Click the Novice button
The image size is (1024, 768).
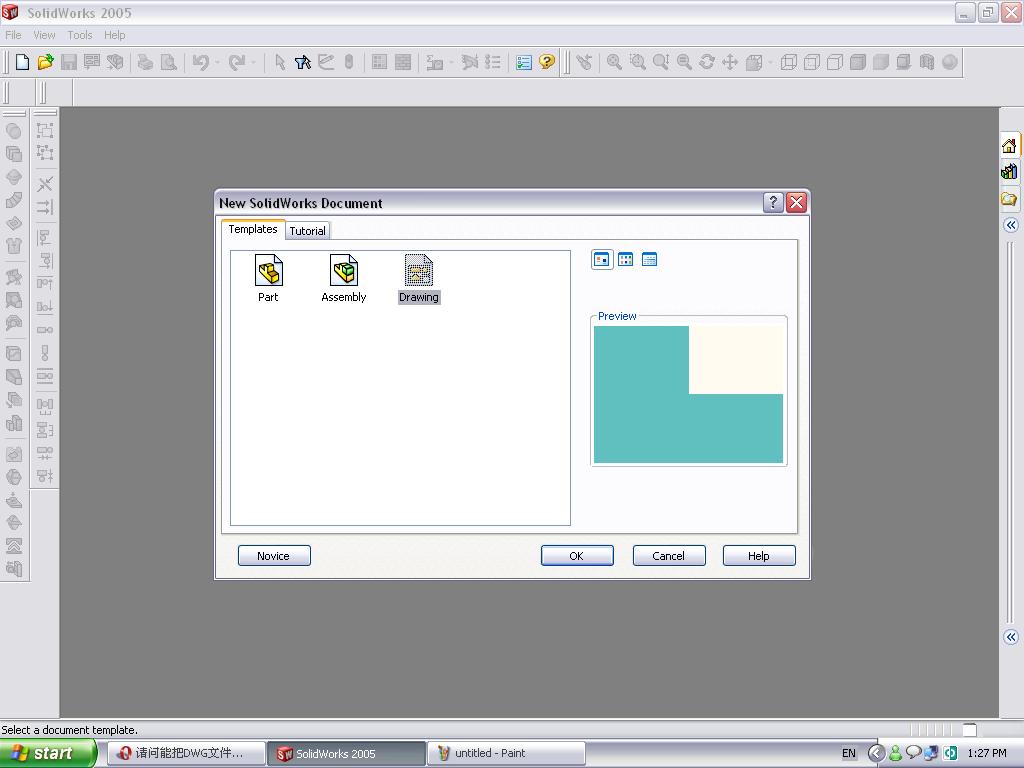click(x=274, y=556)
